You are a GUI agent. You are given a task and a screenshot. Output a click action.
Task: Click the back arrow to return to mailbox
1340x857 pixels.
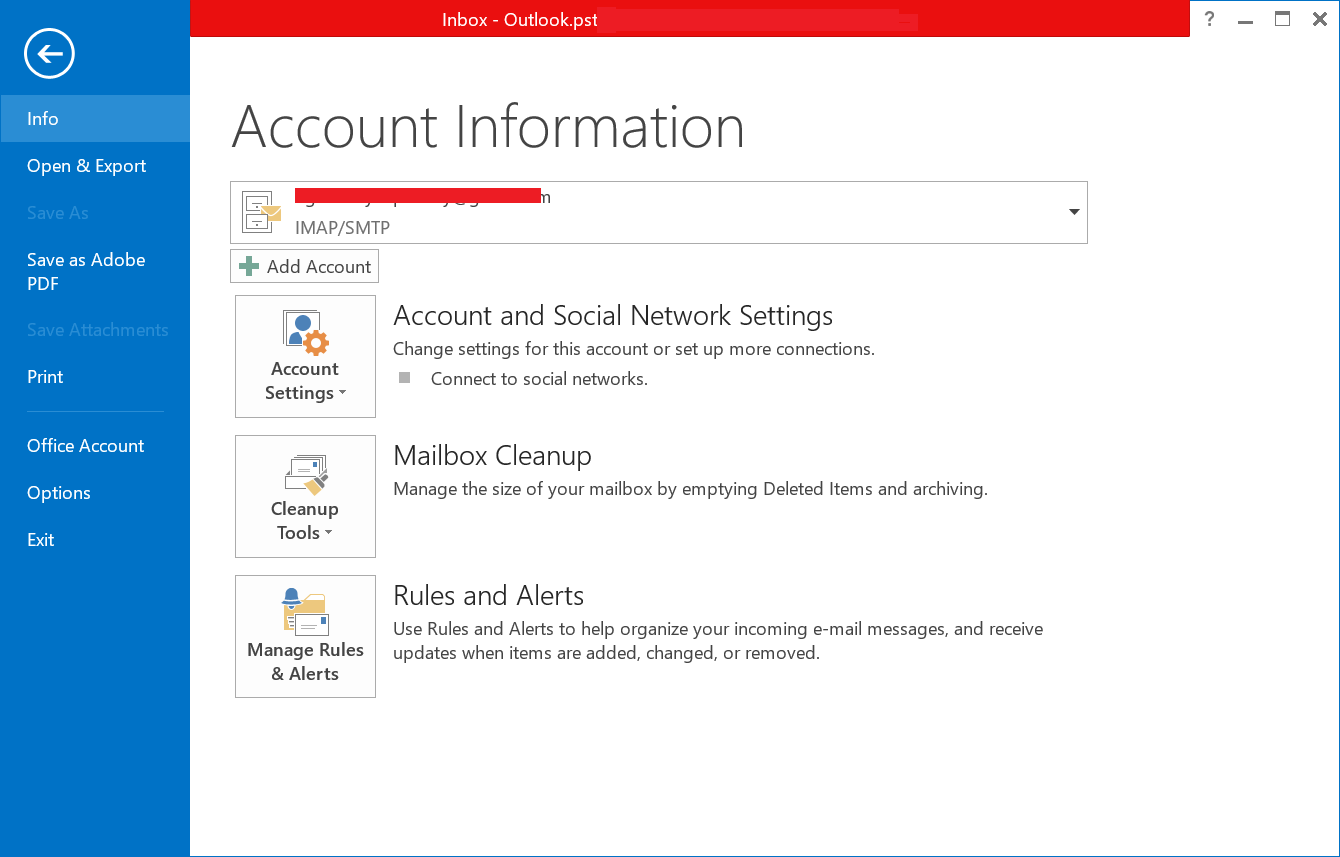[49, 54]
